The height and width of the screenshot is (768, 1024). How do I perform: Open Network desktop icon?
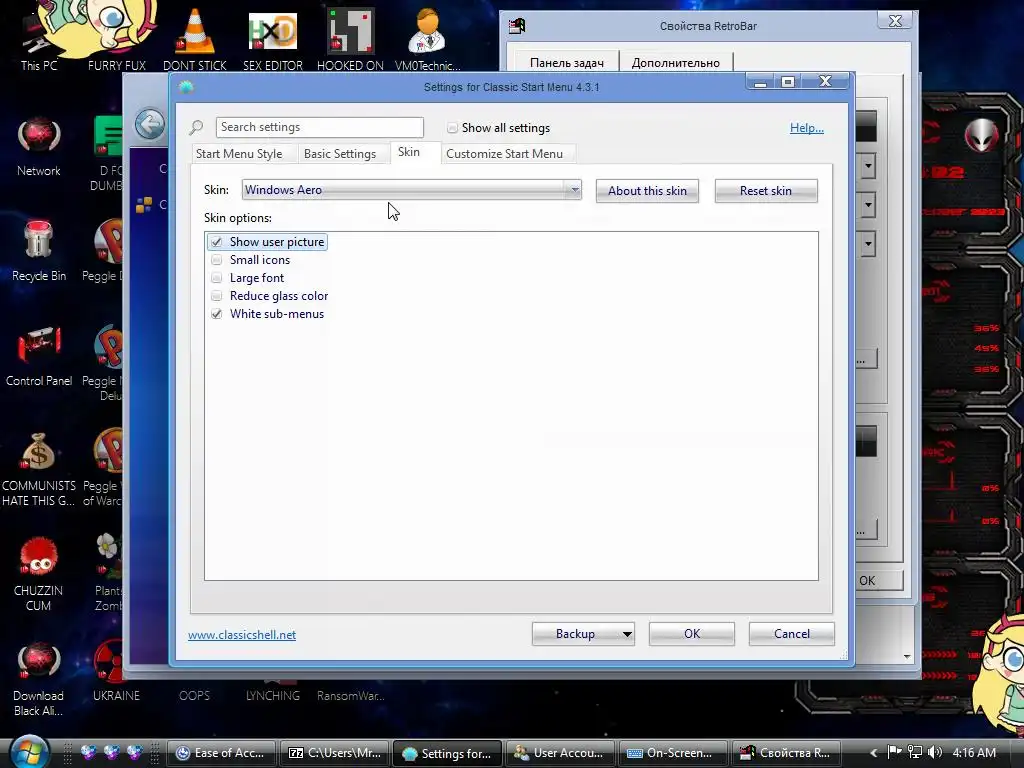coord(39,146)
